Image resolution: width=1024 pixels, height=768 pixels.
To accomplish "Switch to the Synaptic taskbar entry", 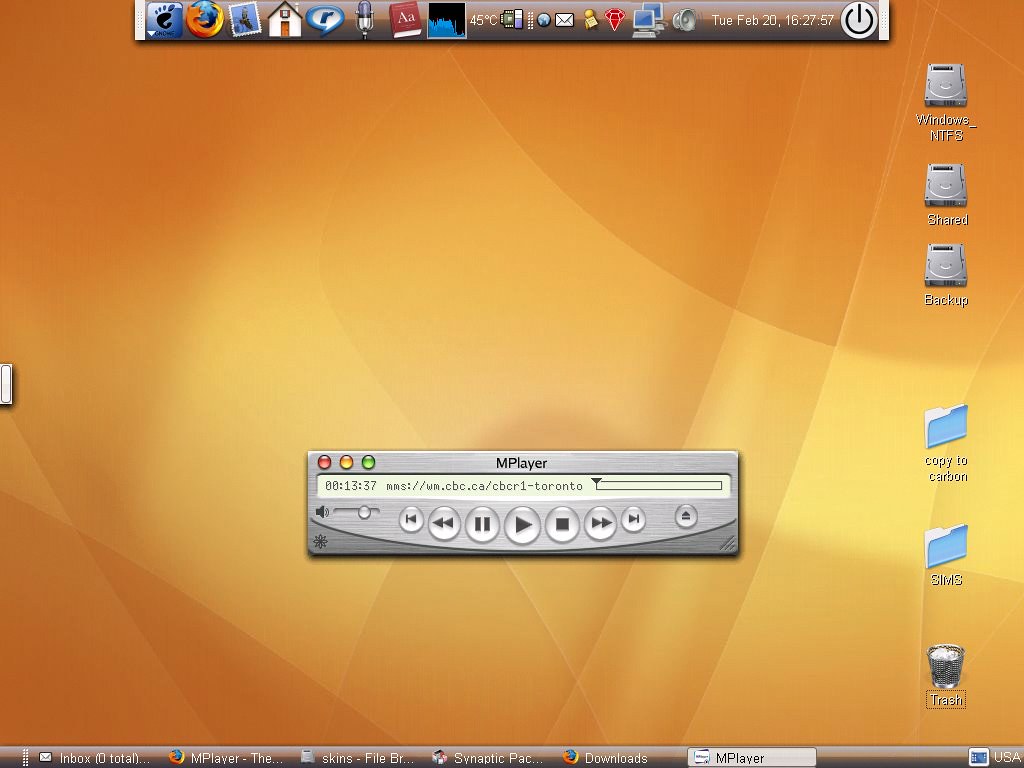I will 487,757.
